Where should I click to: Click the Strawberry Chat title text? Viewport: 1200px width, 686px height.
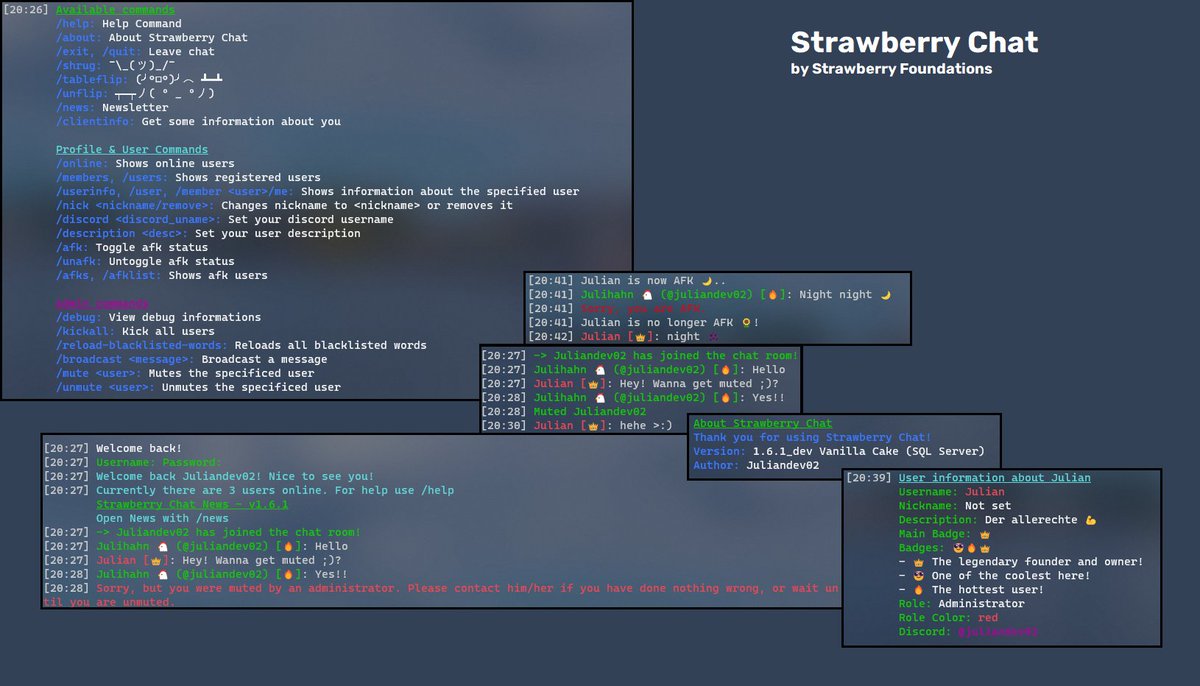(914, 42)
